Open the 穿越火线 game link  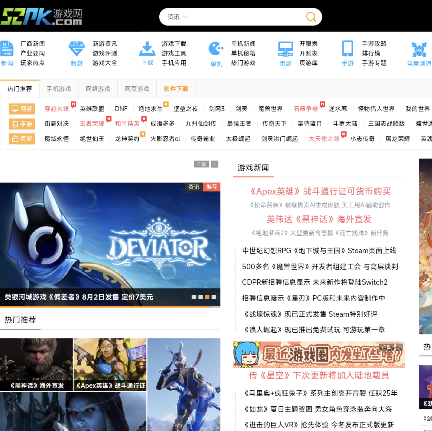point(57,109)
